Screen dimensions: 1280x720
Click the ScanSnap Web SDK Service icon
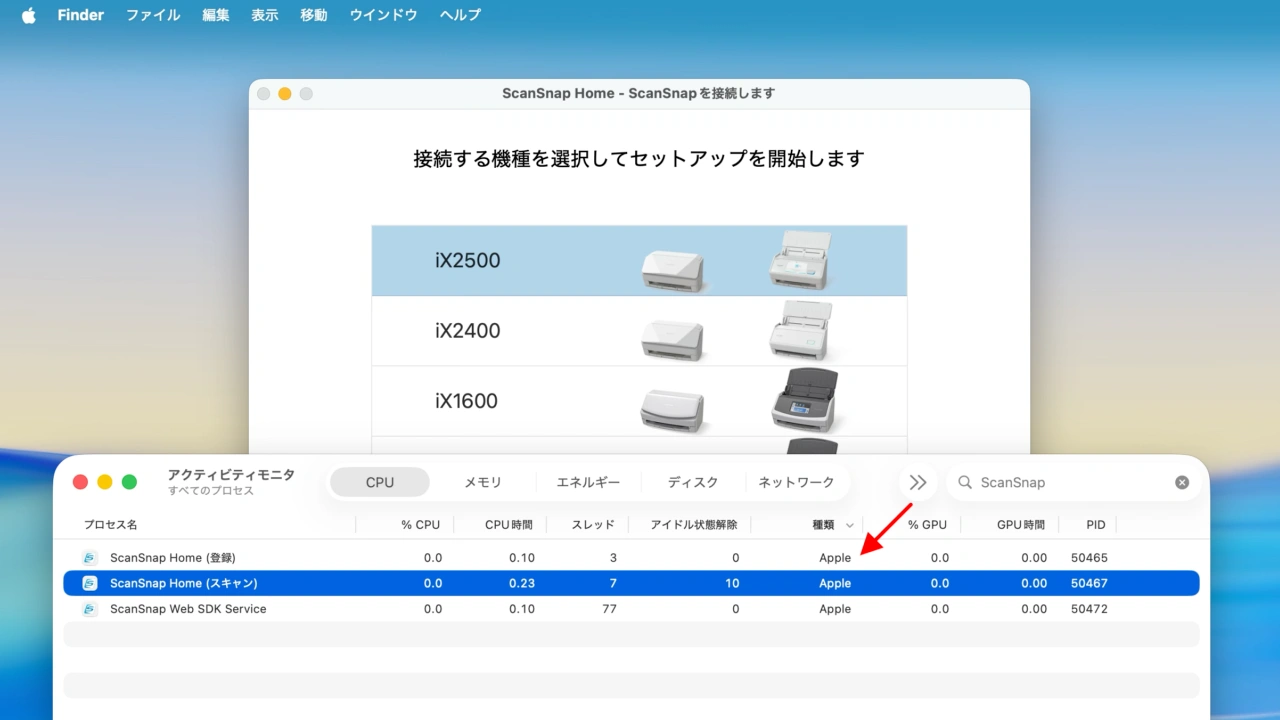(x=88, y=609)
